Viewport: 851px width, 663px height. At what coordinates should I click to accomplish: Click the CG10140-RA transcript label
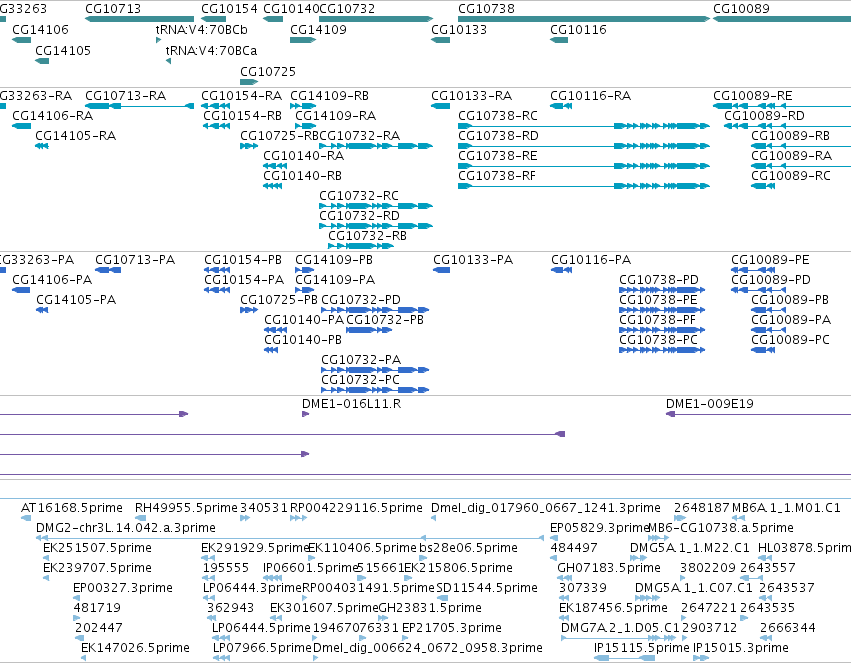click(303, 156)
